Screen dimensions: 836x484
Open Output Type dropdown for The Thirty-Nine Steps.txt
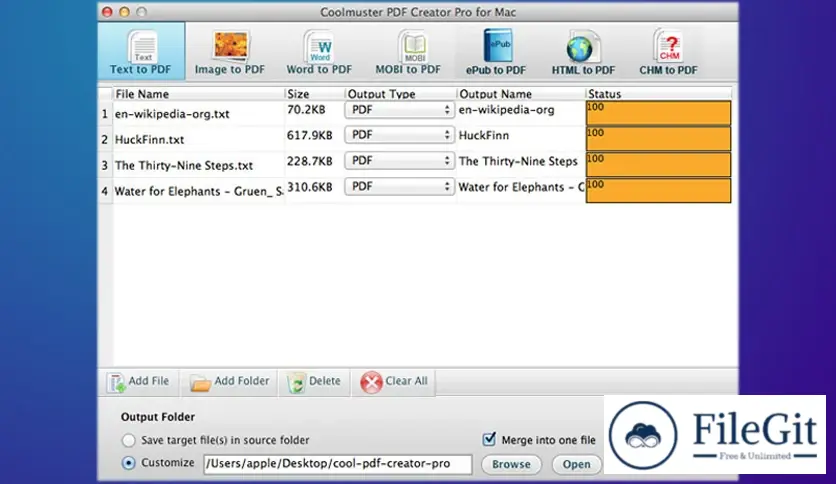point(399,160)
